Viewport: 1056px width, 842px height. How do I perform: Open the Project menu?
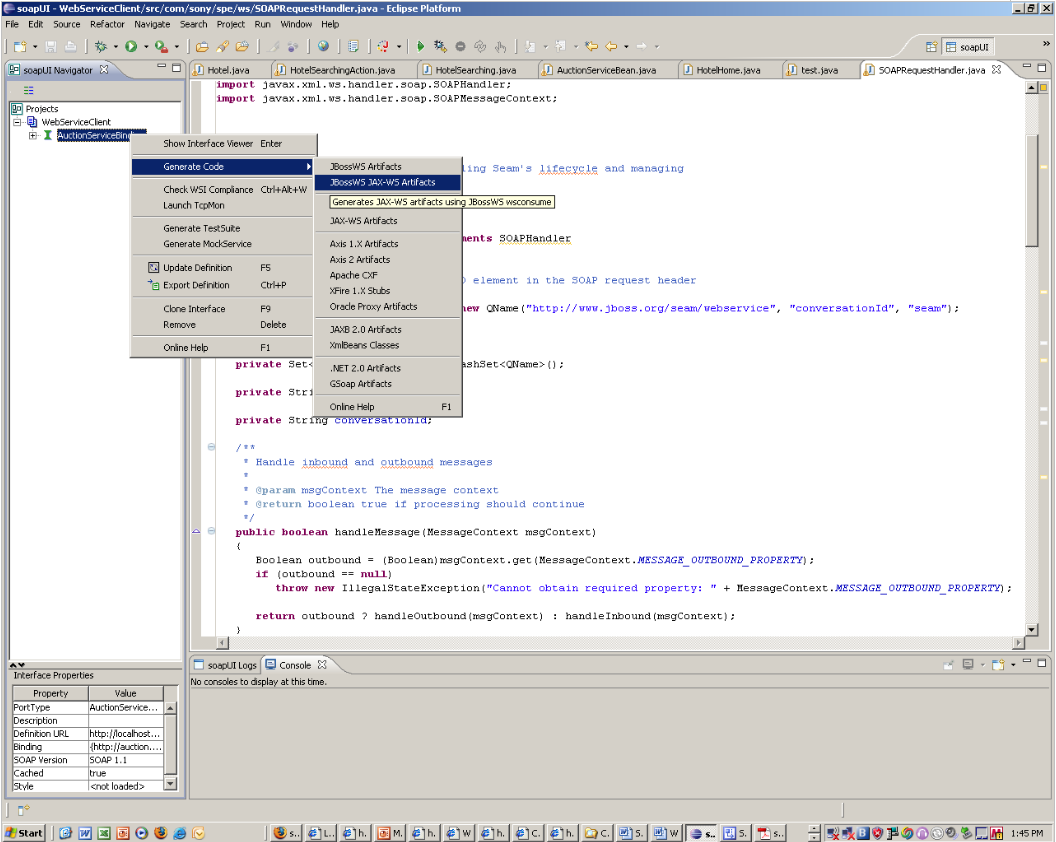tap(230, 24)
